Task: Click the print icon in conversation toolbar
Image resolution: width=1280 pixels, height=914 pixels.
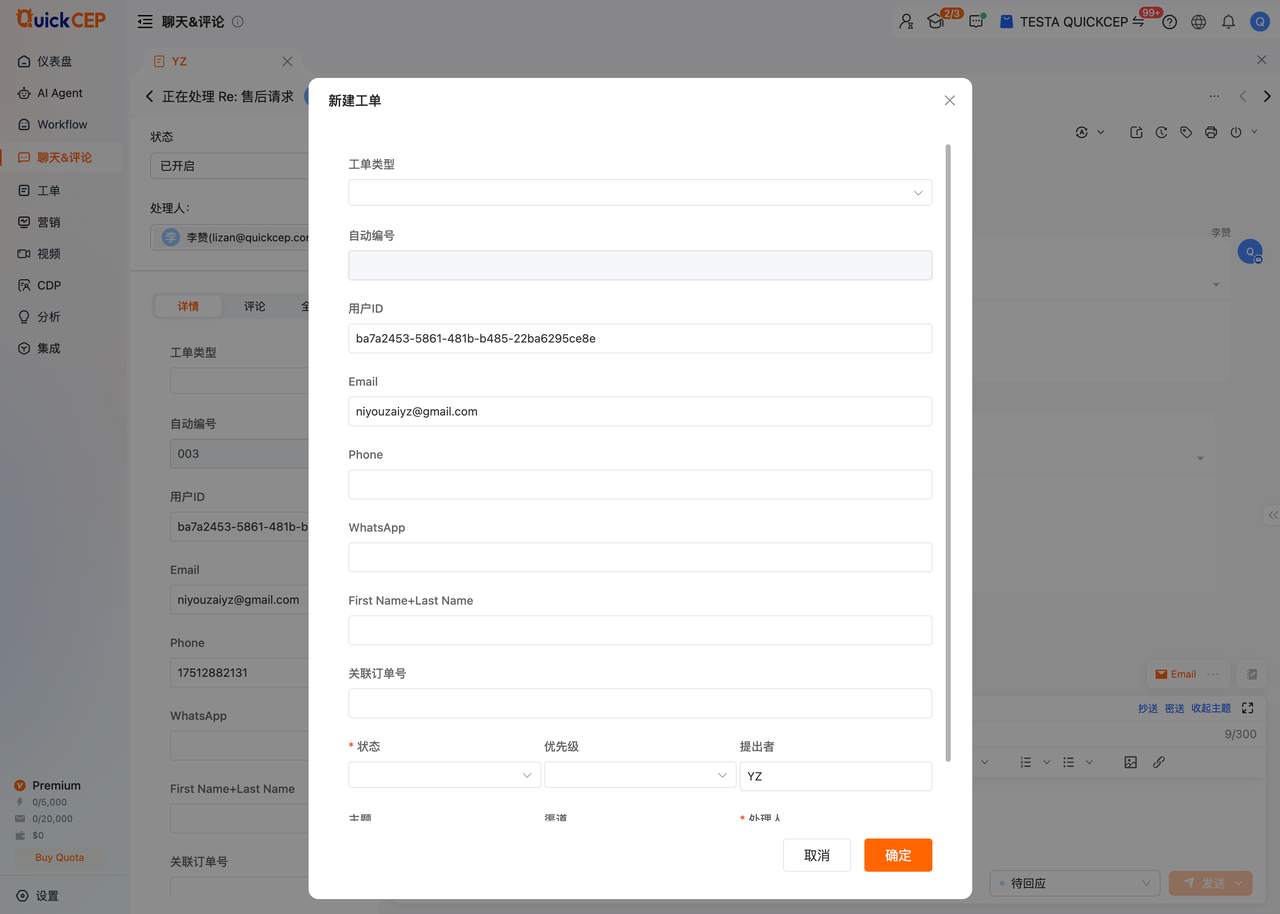Action: 1211,132
